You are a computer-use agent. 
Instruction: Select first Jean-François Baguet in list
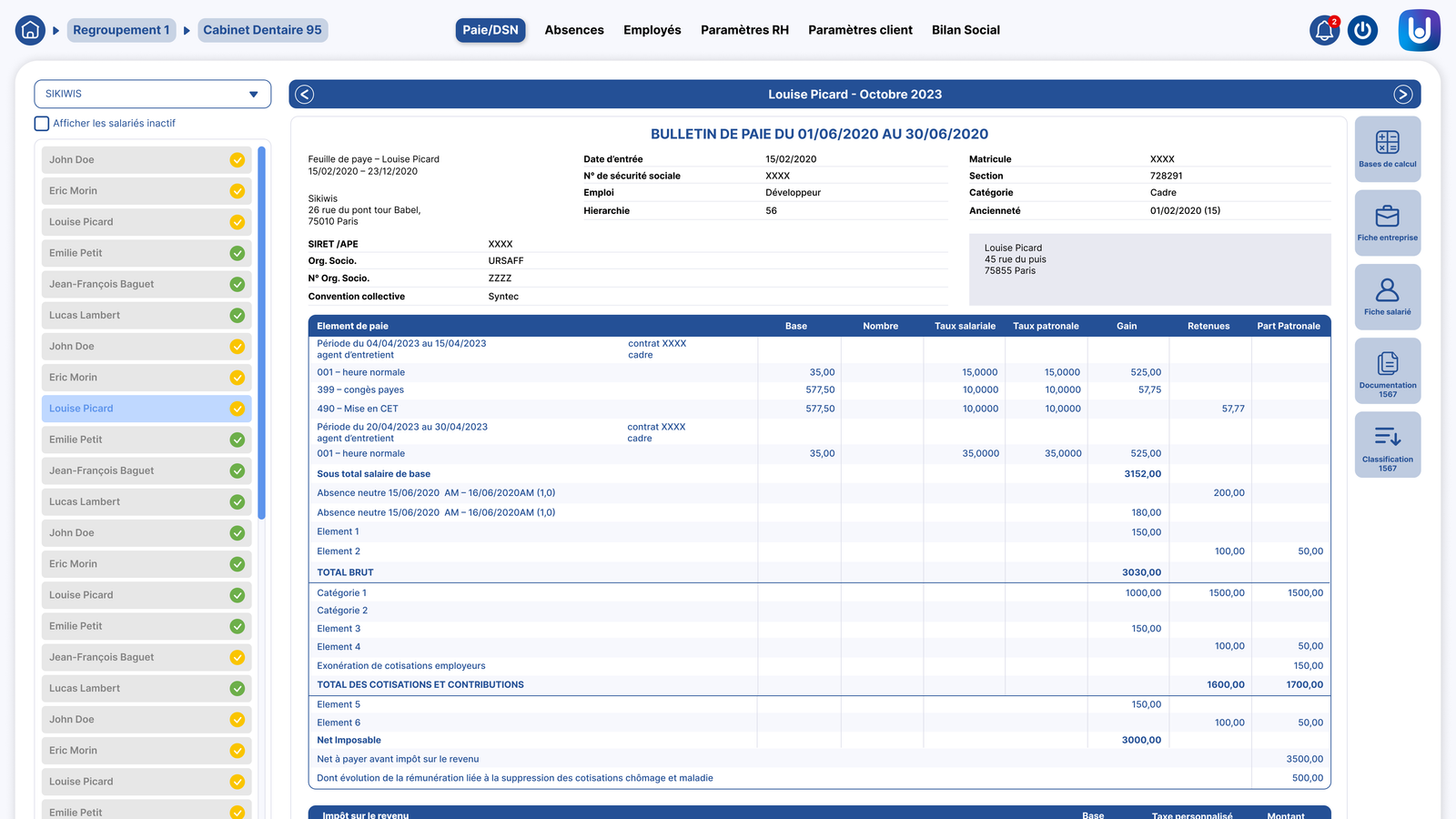pos(147,284)
